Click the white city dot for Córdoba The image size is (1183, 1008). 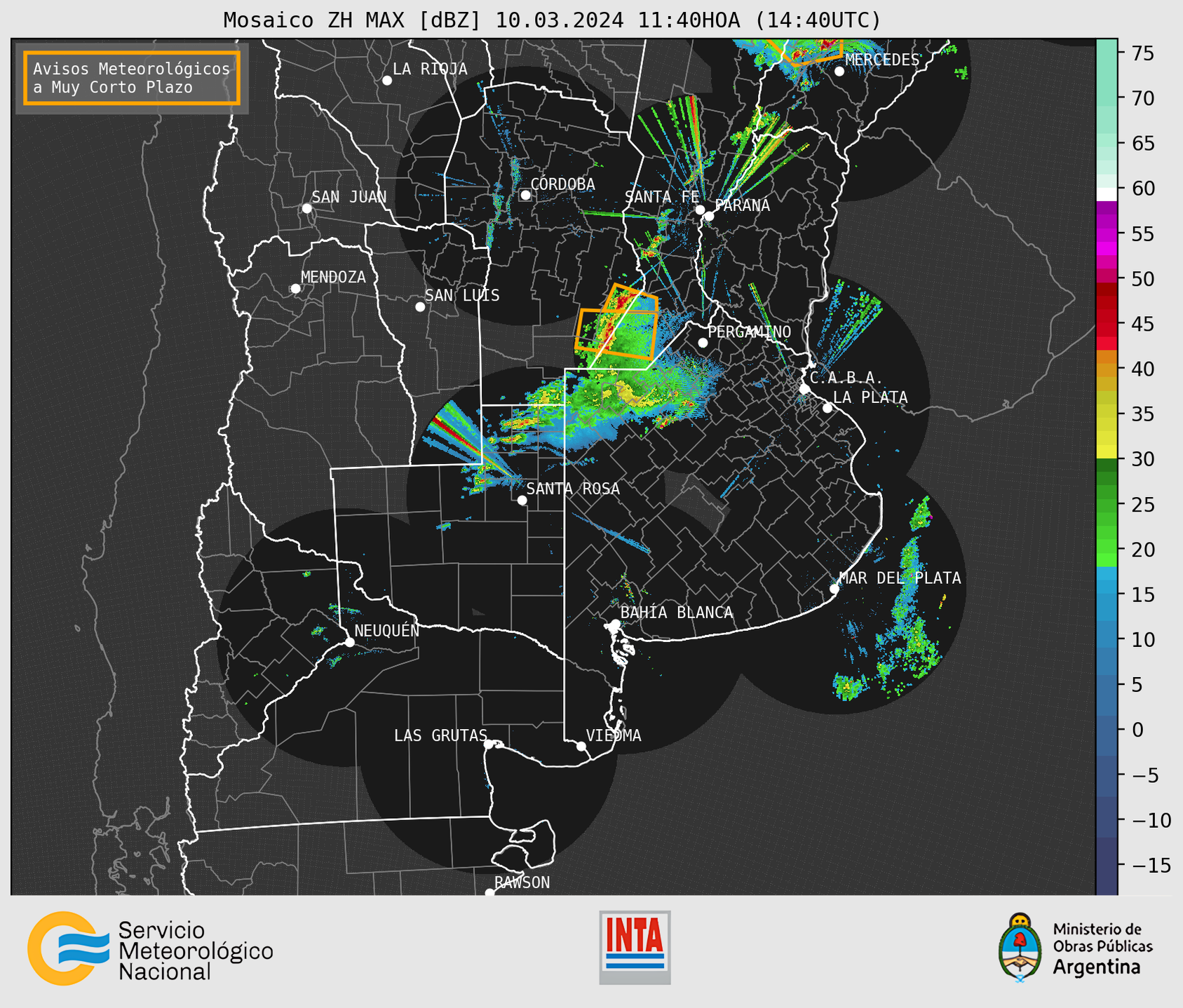click(525, 196)
